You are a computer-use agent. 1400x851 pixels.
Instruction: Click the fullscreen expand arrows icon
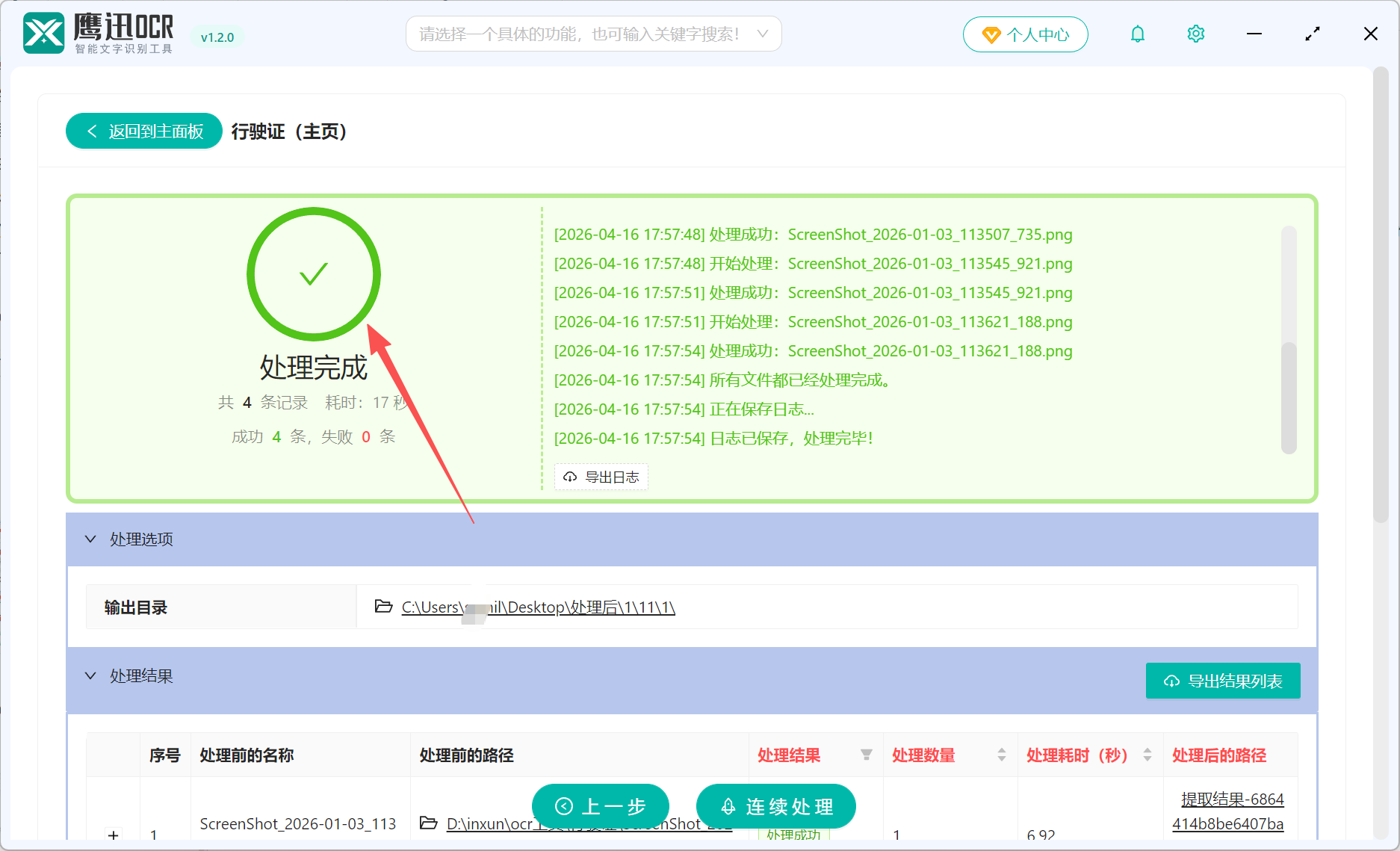coord(1313,34)
